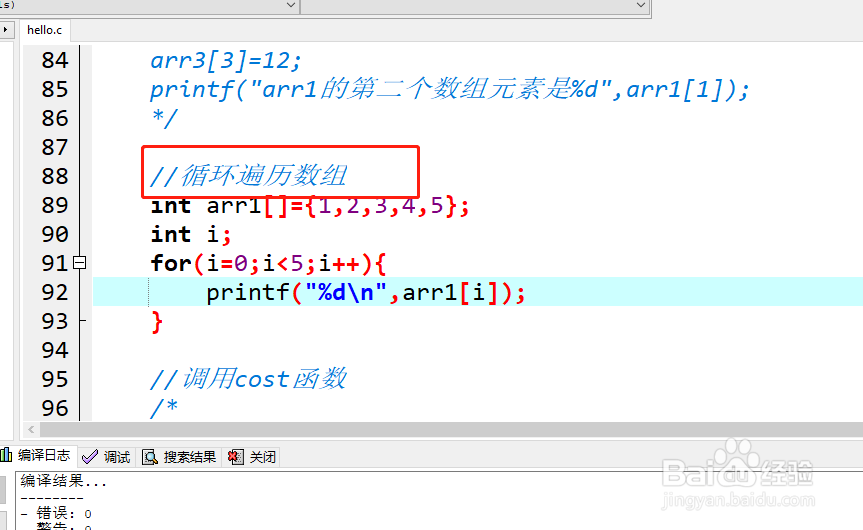Open the 调试 debug tab

106,457
